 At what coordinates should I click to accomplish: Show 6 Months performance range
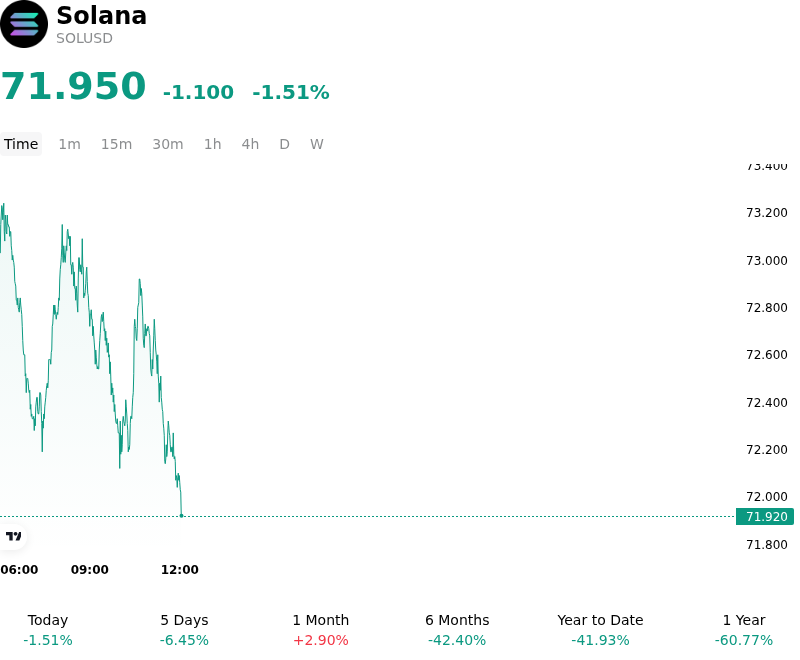click(x=457, y=630)
